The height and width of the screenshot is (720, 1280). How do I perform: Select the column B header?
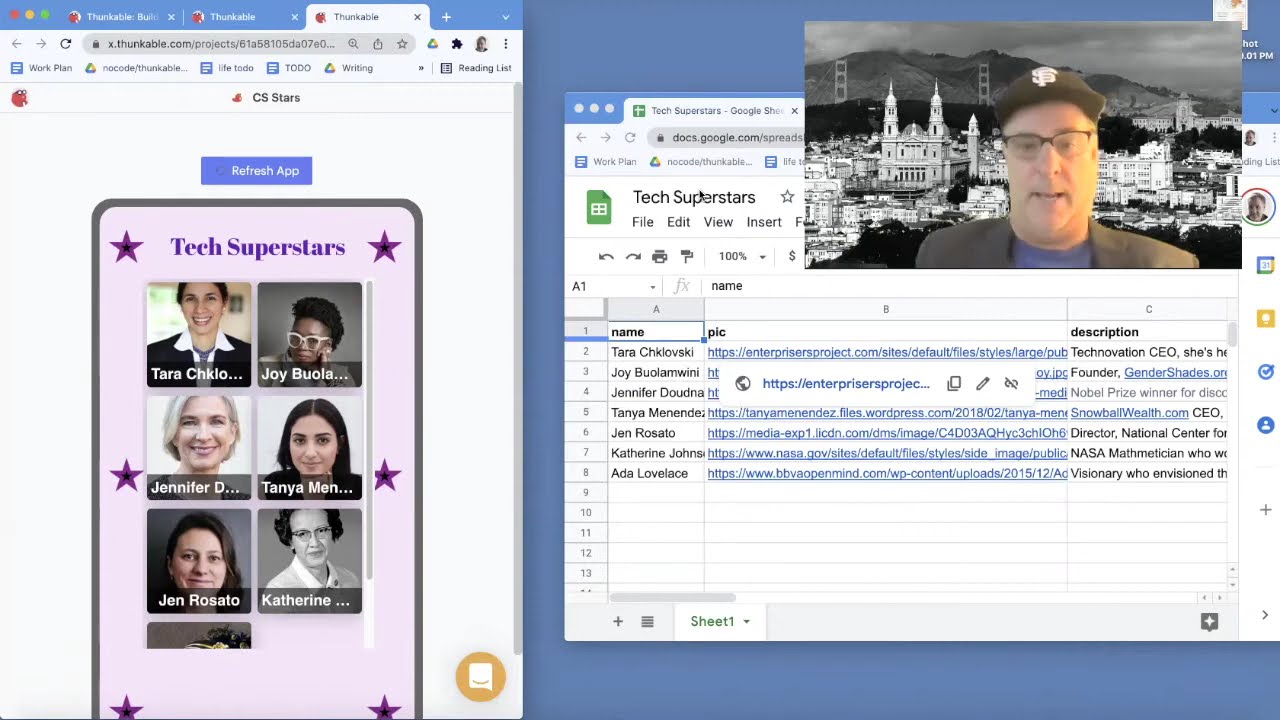coord(886,310)
